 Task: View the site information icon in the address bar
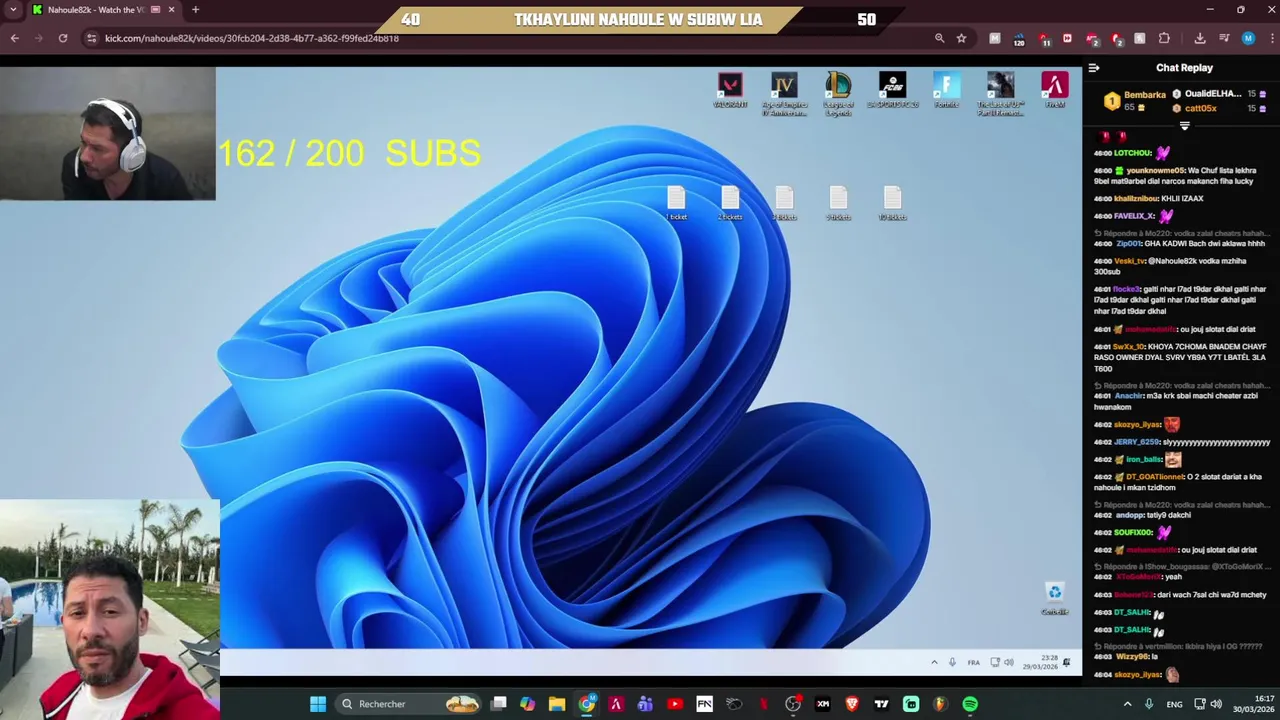(x=91, y=38)
